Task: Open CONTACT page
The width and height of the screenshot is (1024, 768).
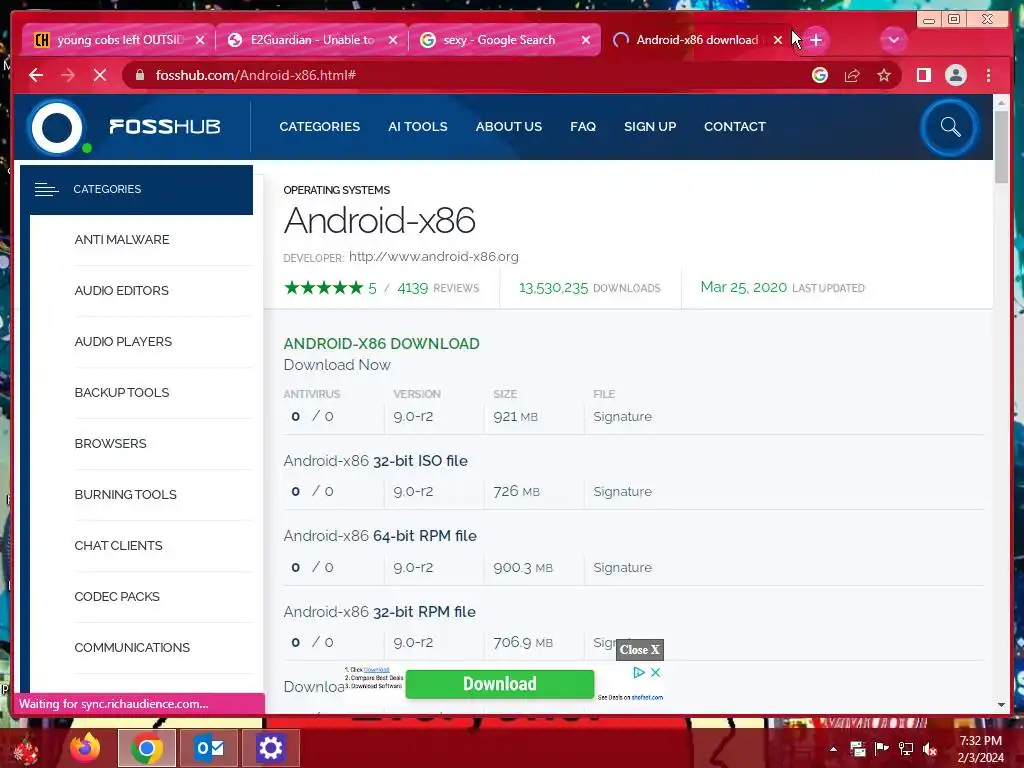Action: tap(735, 127)
